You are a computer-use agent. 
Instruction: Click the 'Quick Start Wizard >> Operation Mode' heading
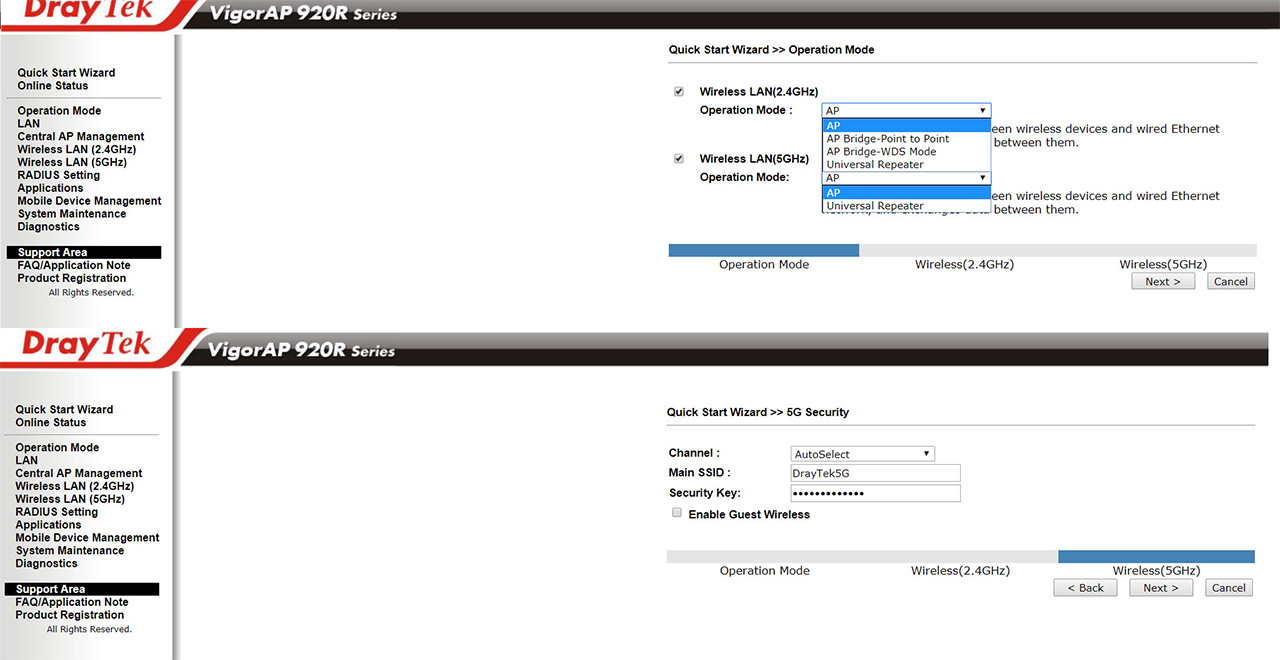[x=771, y=50]
